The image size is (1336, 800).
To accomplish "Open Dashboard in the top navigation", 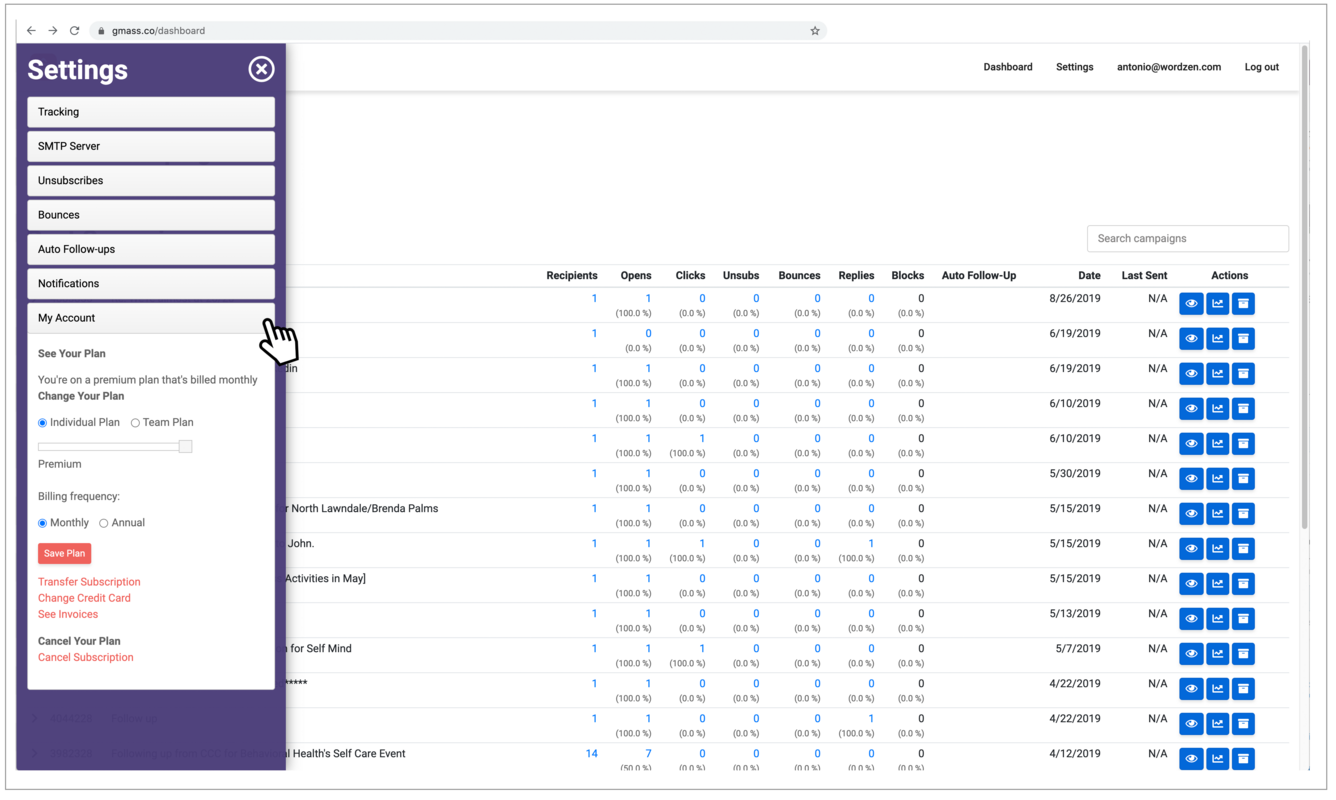I will point(1007,67).
